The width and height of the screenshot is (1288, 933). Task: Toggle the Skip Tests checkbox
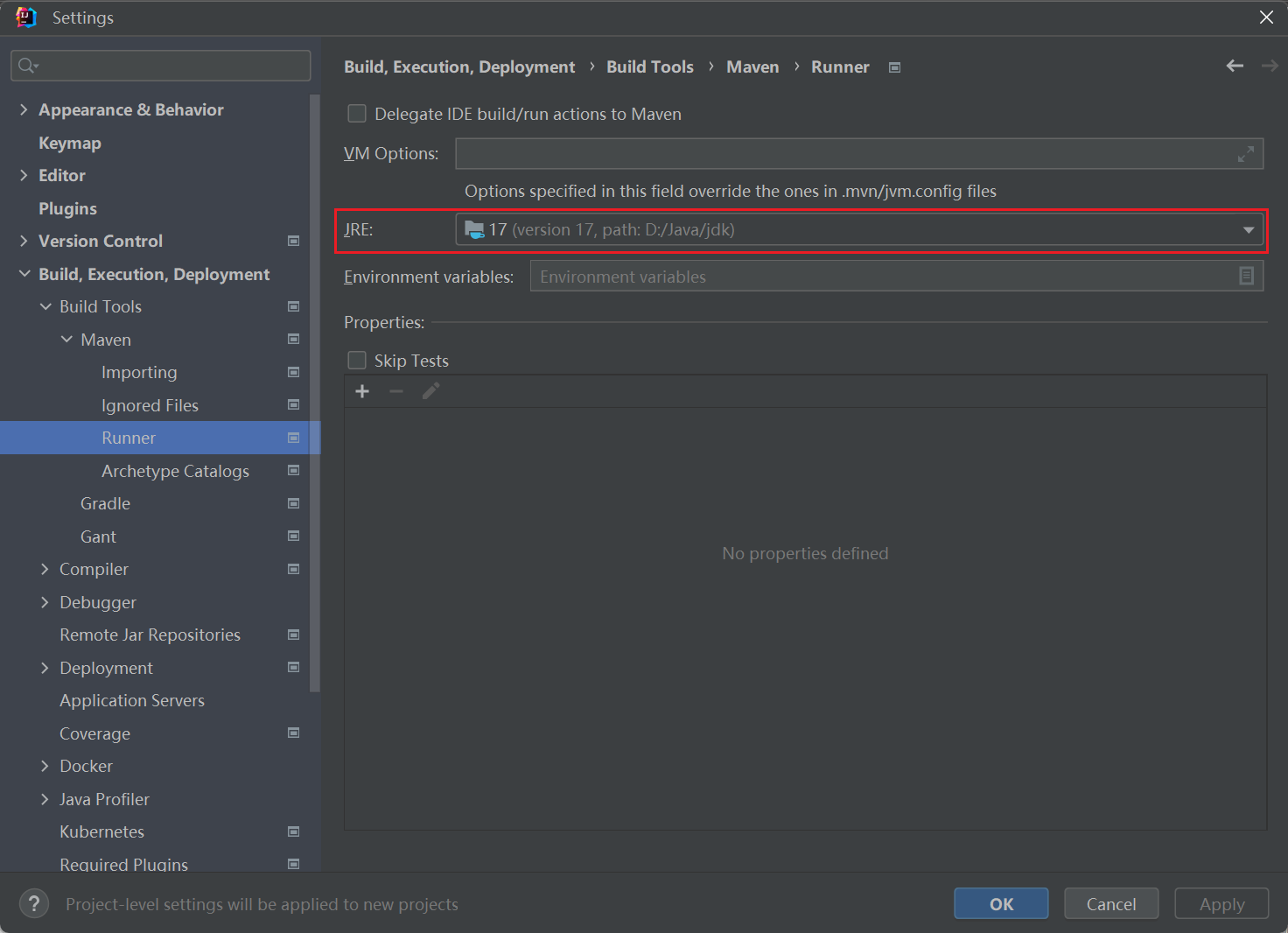[x=357, y=361]
